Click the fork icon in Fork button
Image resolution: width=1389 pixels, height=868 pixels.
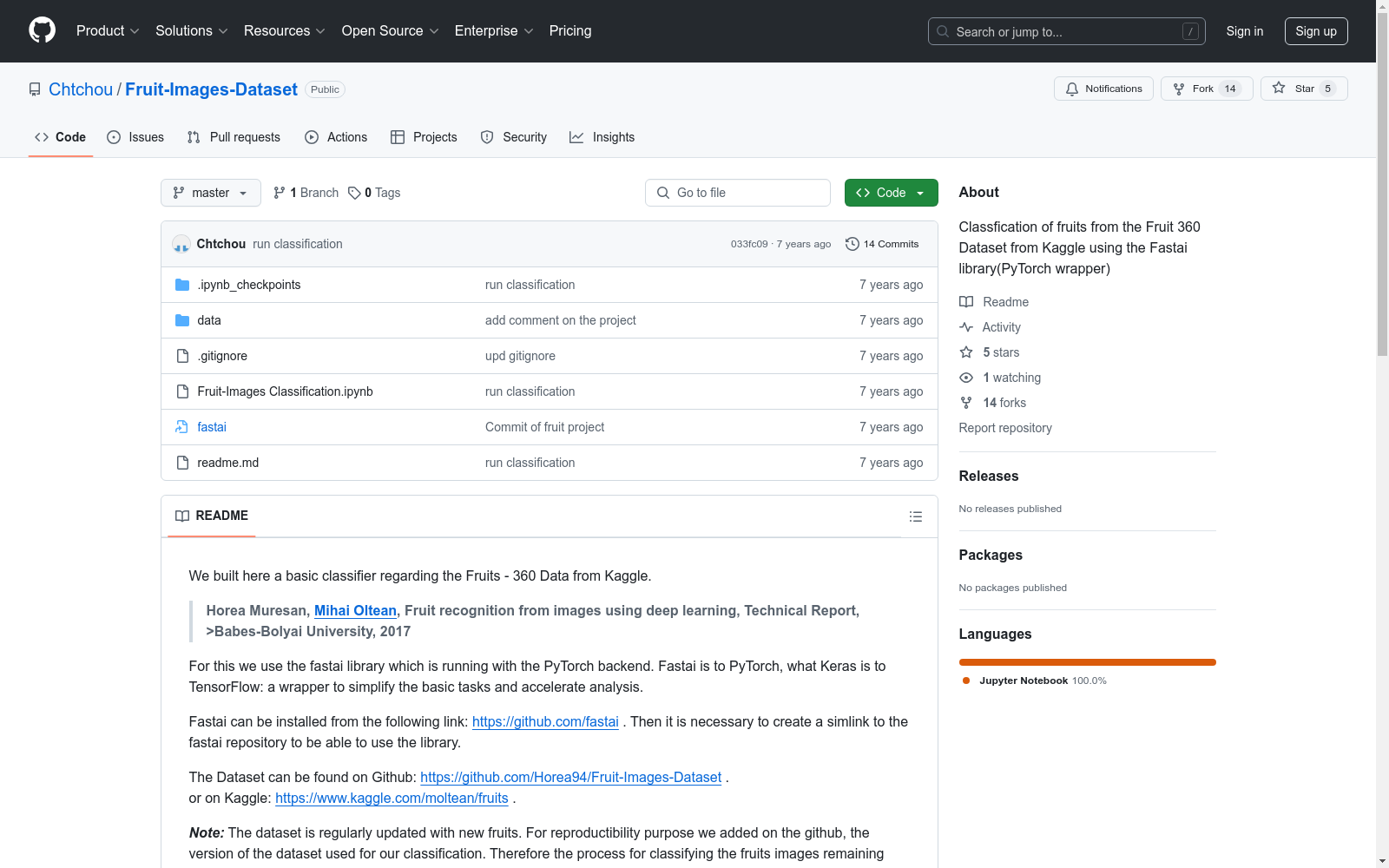[x=1179, y=89]
